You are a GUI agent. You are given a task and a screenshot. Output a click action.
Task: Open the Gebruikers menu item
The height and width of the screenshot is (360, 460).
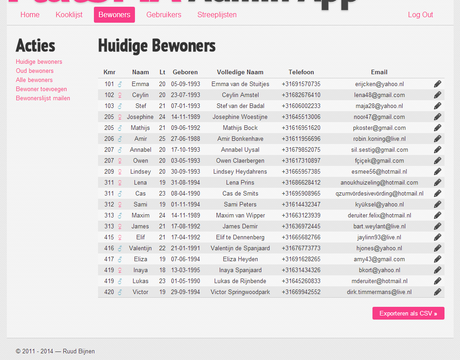click(x=164, y=15)
